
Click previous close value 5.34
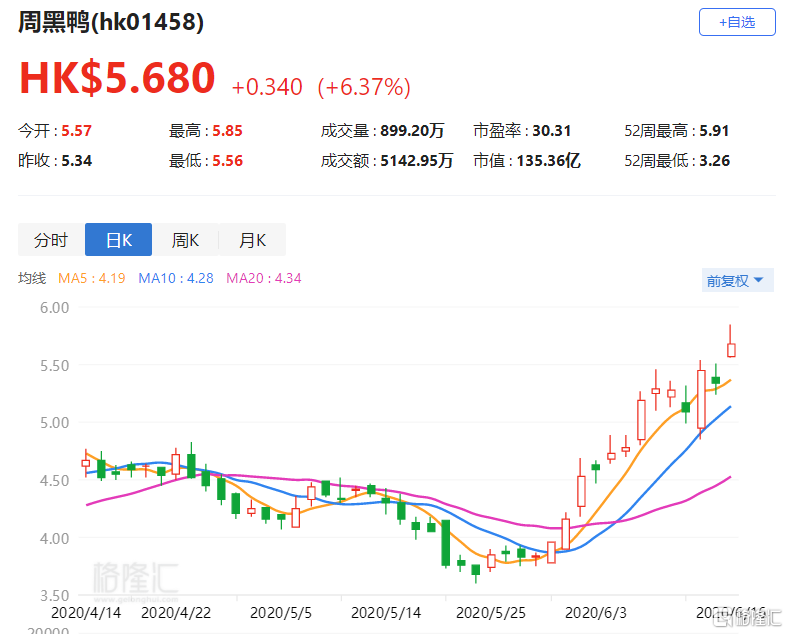76,161
